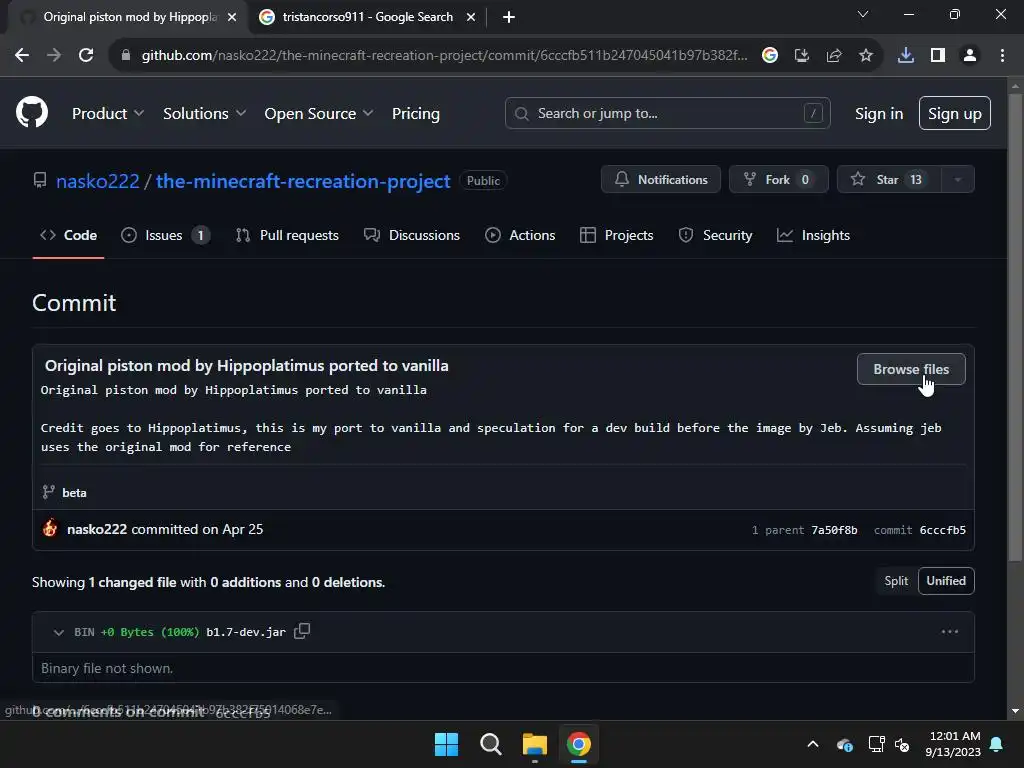
Task: Open the Issues tab
Action: pyautogui.click(x=165, y=235)
